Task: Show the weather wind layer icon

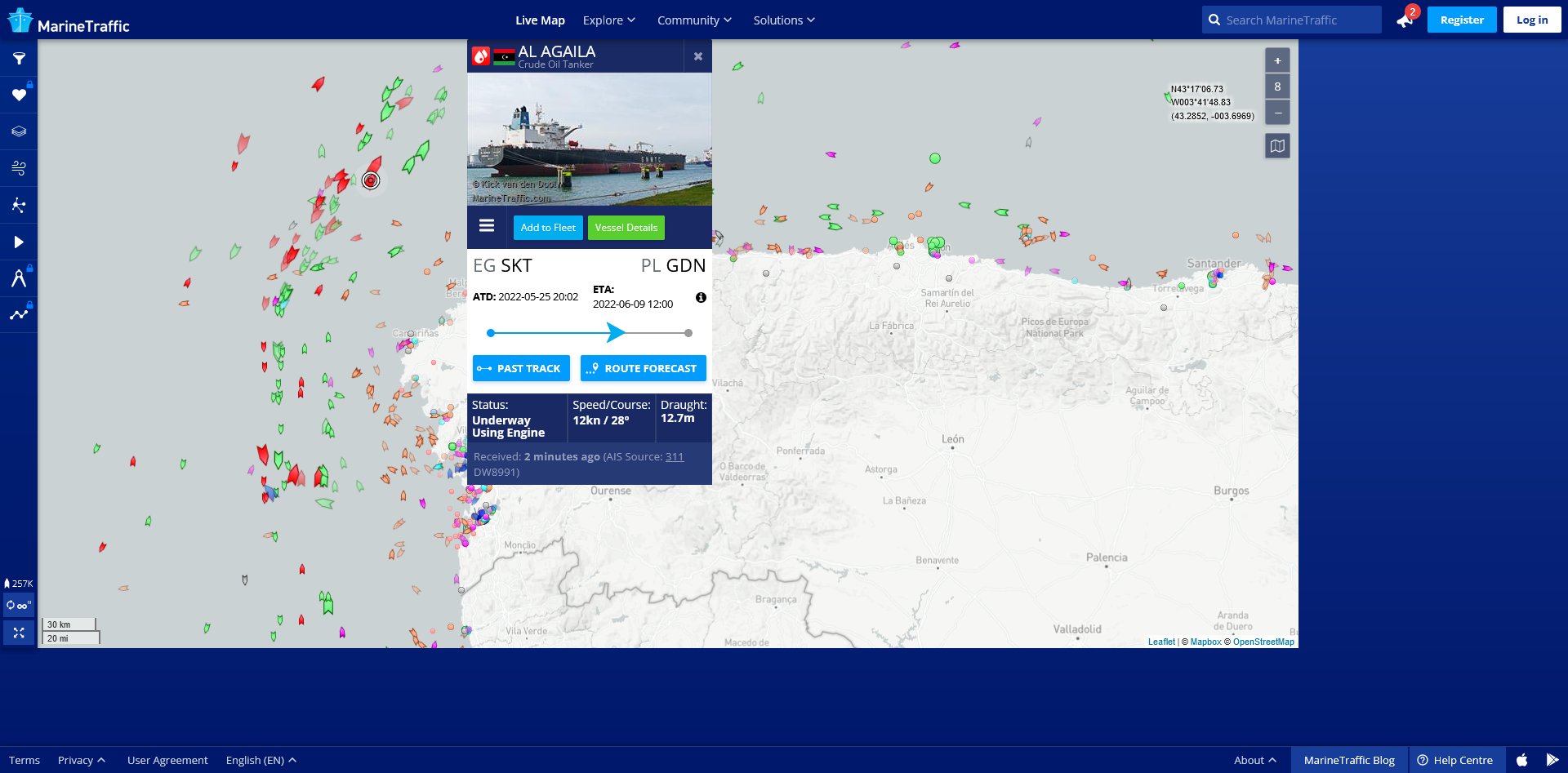Action: coord(19,168)
